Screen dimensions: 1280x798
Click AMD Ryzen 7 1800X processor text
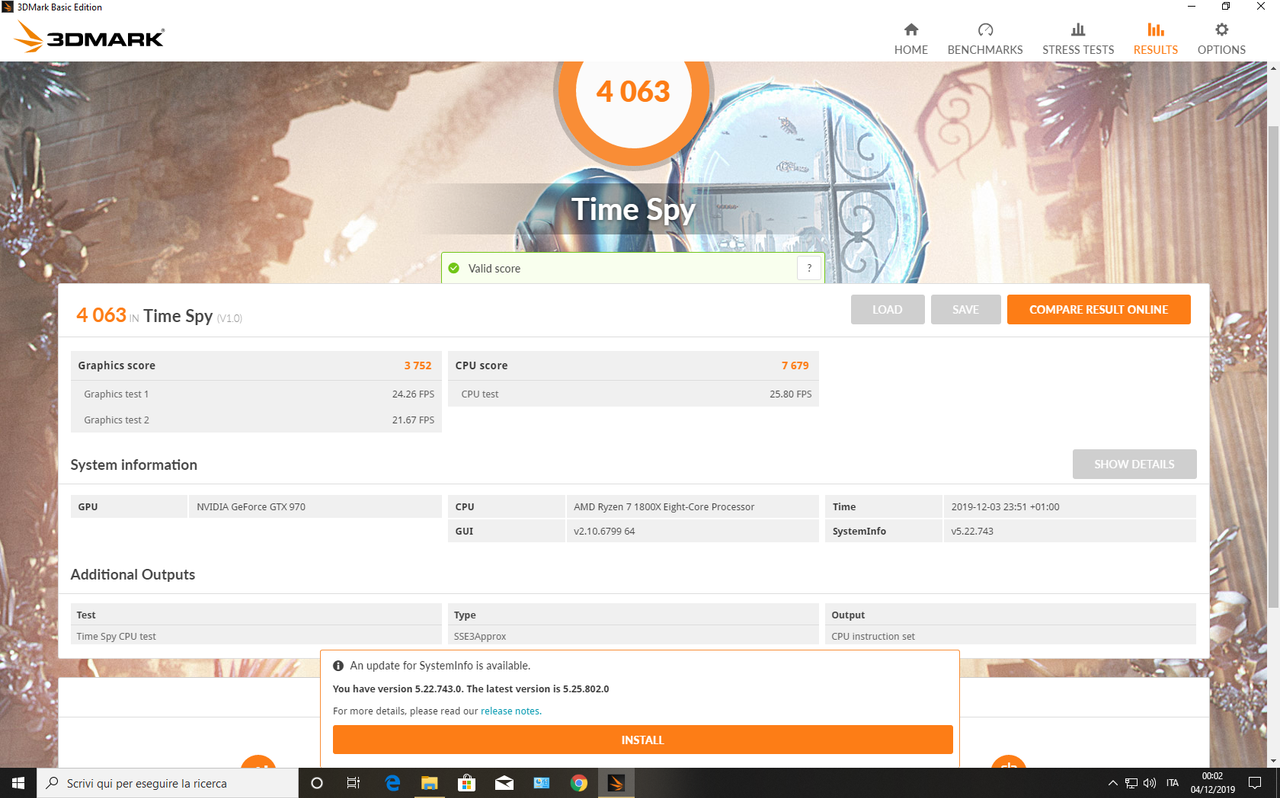click(x=664, y=507)
